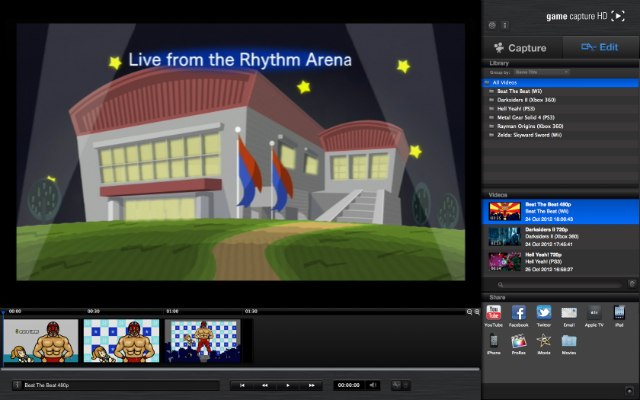Open the Group by dropdown
Screen dimensions: 640x400
pos(541,72)
